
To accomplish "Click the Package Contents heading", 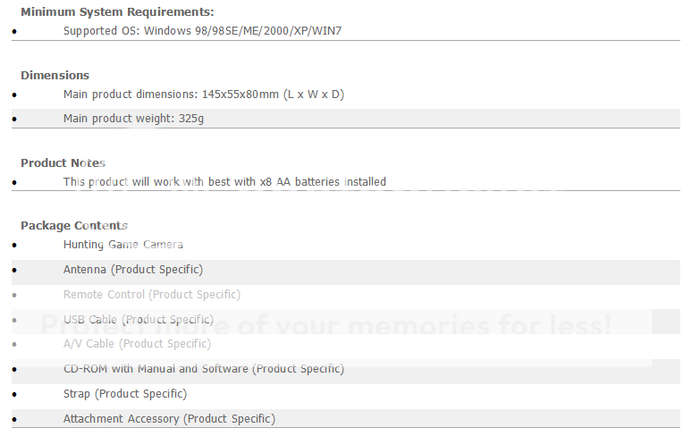I will [x=74, y=225].
